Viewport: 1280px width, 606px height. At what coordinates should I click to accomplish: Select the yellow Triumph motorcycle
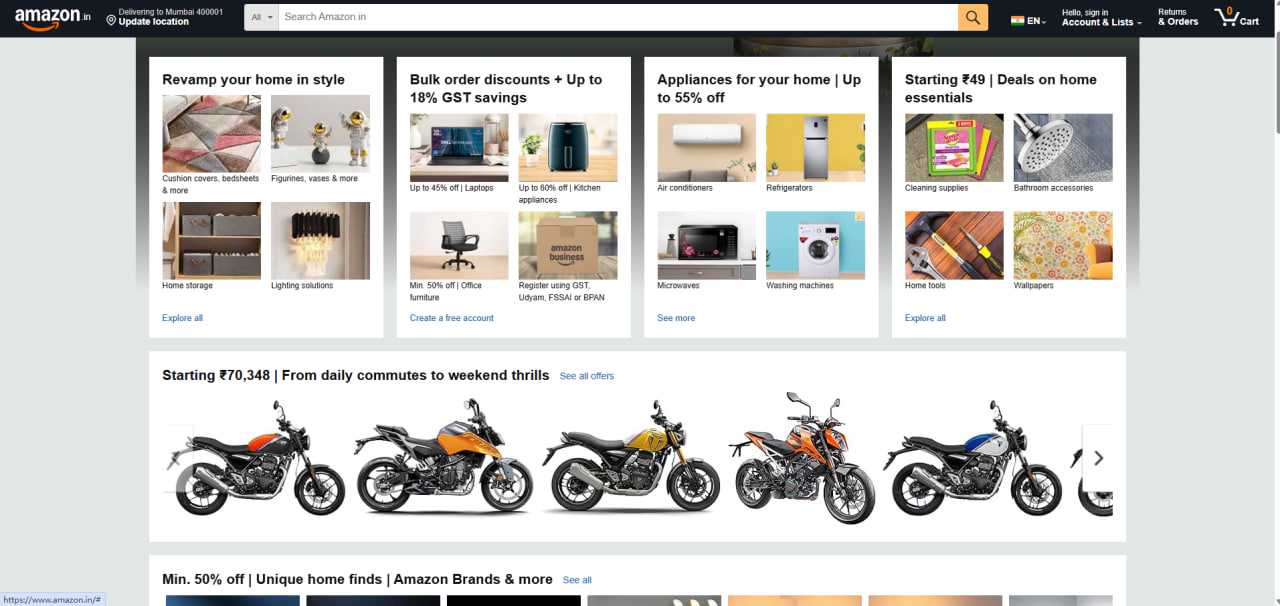click(631, 458)
